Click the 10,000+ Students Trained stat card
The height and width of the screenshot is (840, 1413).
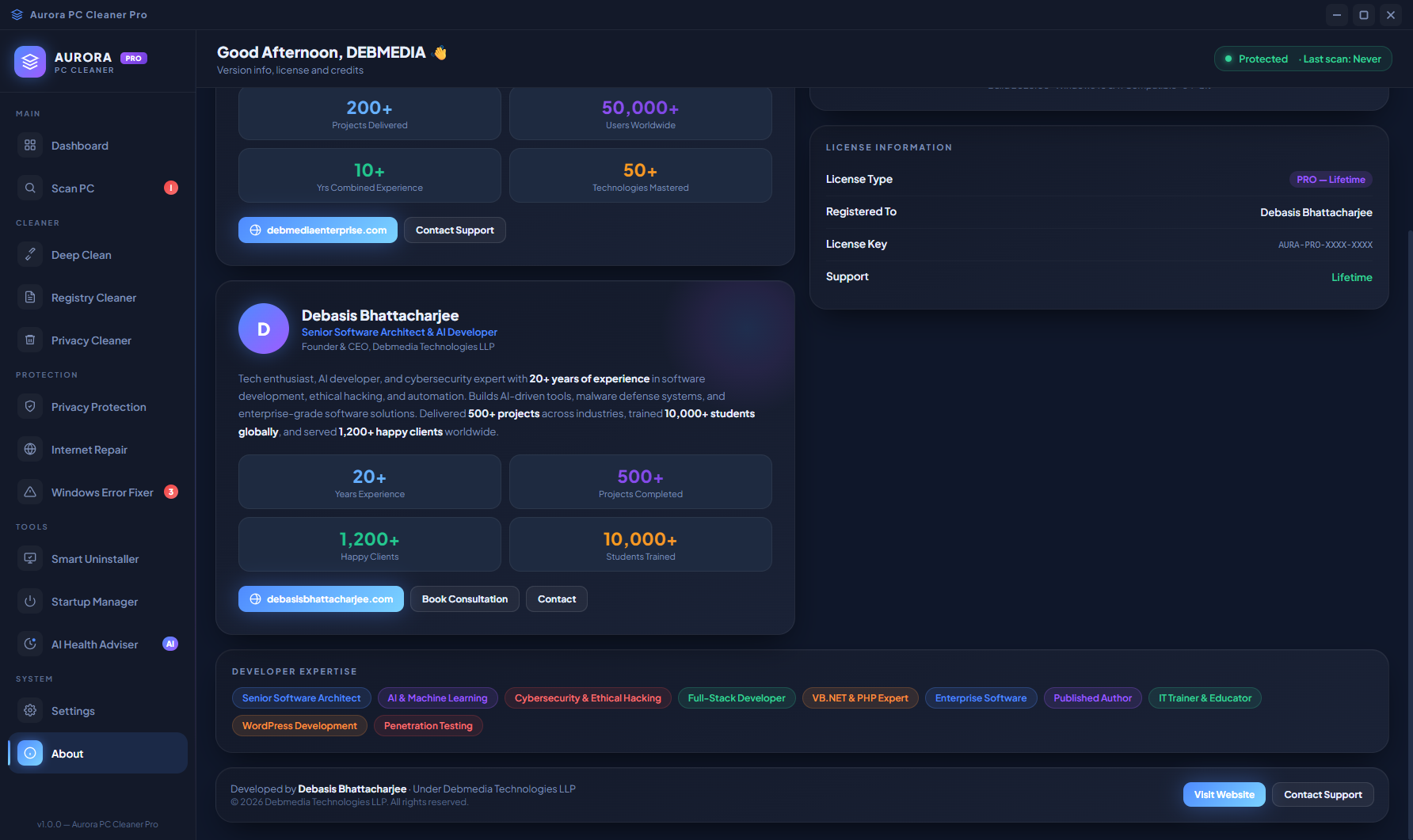coord(640,544)
